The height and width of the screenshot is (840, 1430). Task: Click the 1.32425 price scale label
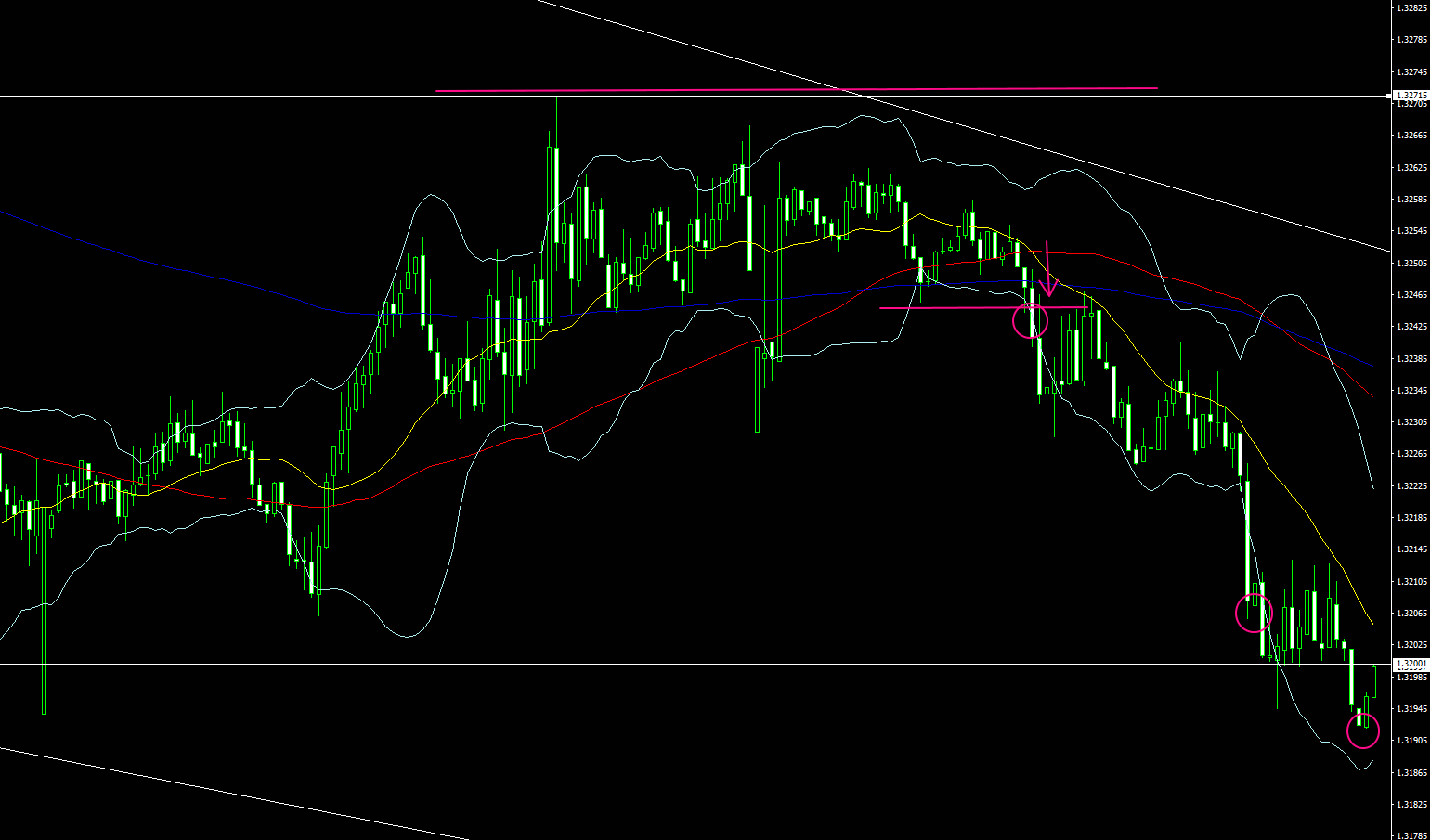tap(1411, 327)
